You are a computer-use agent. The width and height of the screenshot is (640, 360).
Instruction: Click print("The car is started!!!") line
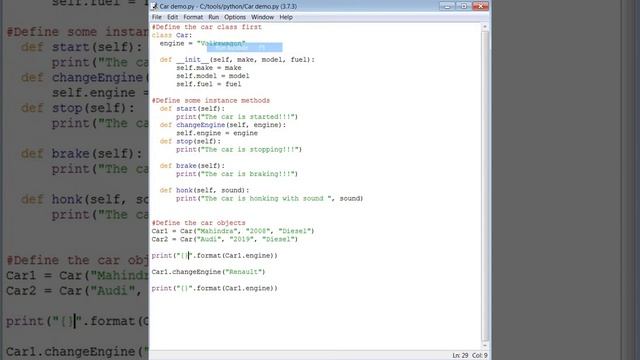click(x=237, y=117)
